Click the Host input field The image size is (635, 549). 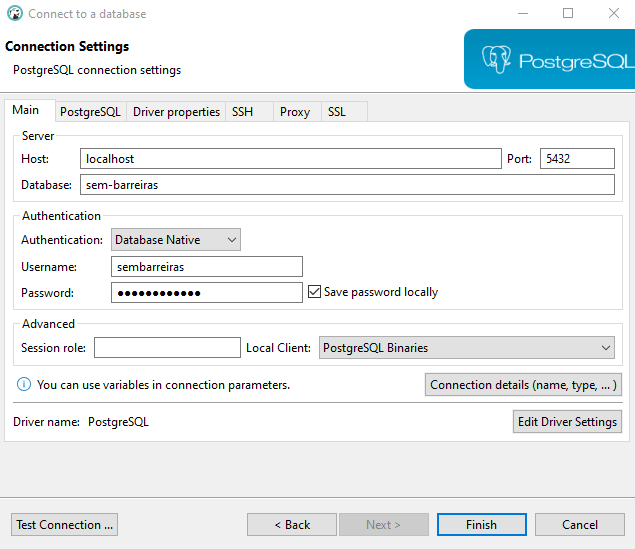(290, 159)
